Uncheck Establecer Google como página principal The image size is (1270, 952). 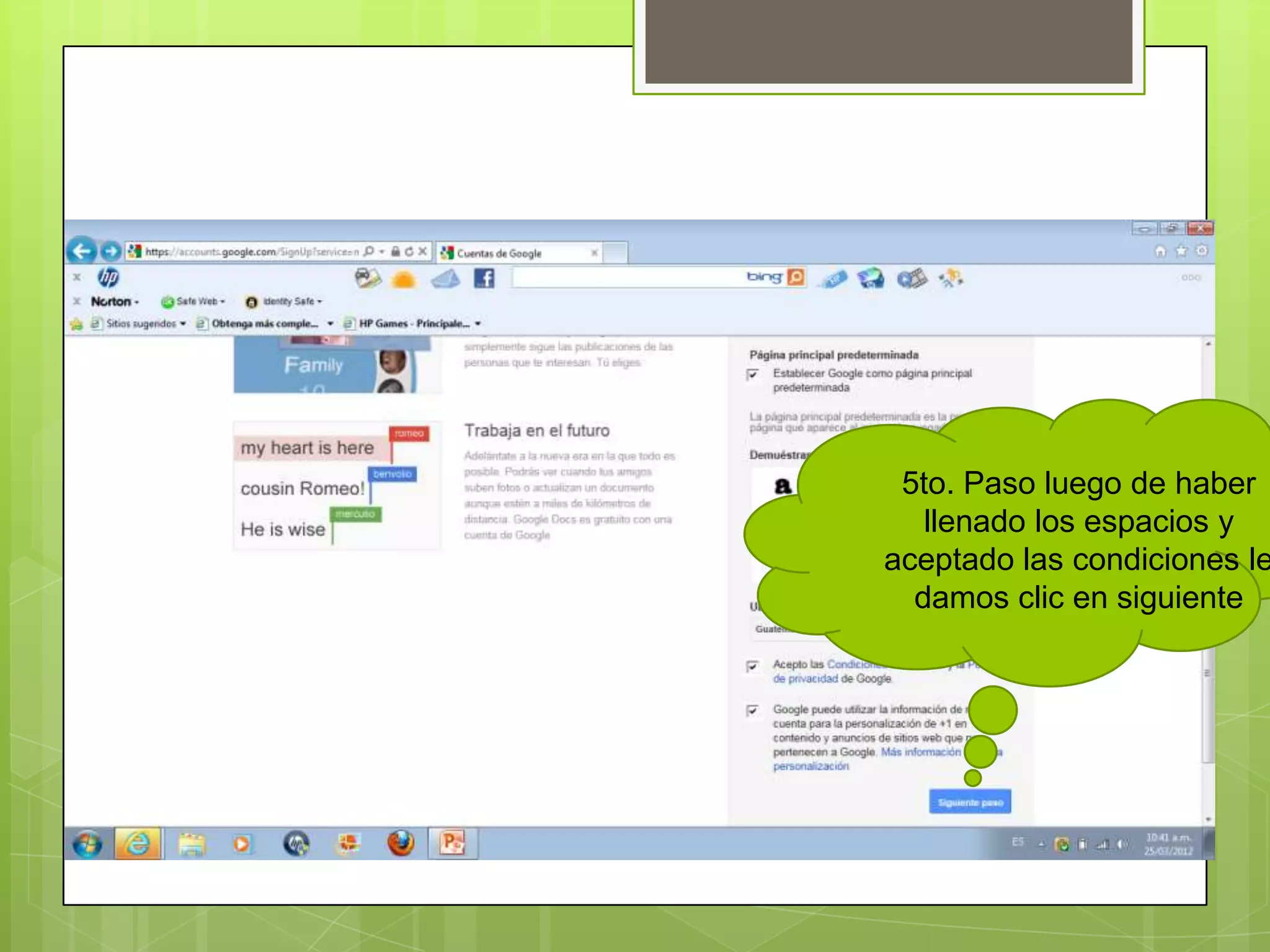tap(753, 374)
